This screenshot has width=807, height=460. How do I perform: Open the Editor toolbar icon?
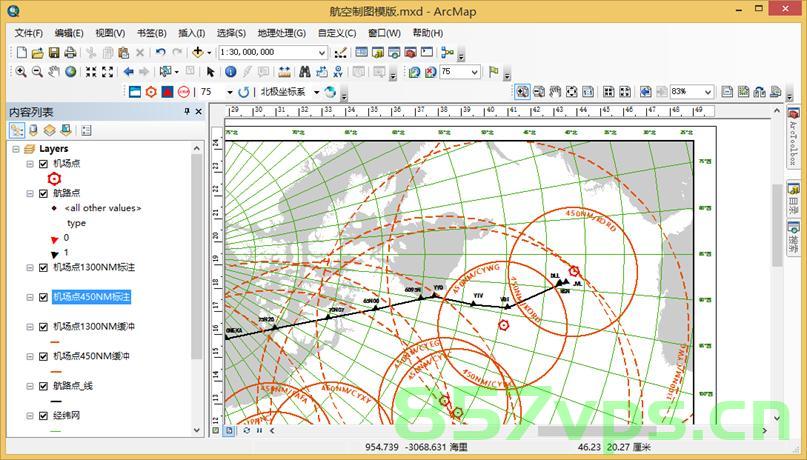coord(340,52)
